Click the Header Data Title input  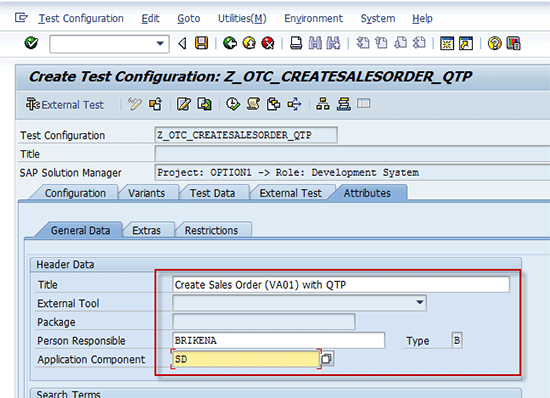pos(341,284)
